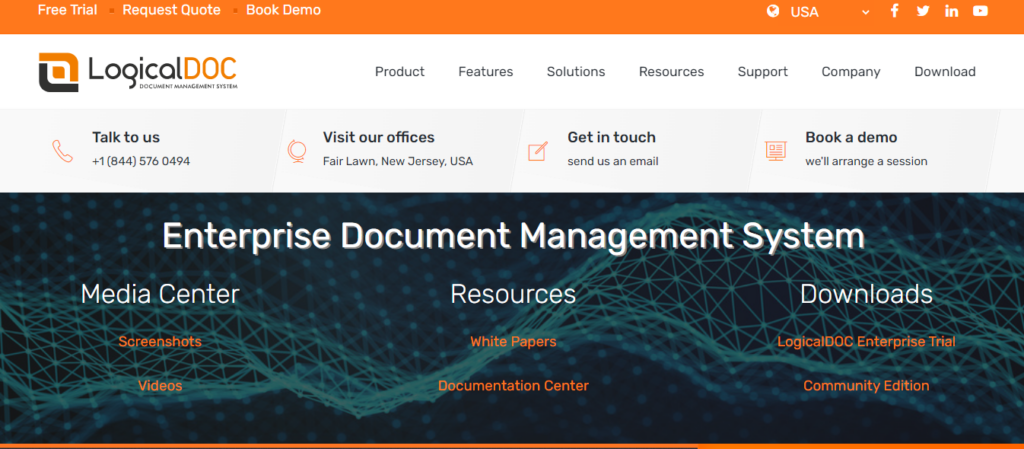Open the Features menu
This screenshot has height=449, width=1024.
pyautogui.click(x=485, y=72)
